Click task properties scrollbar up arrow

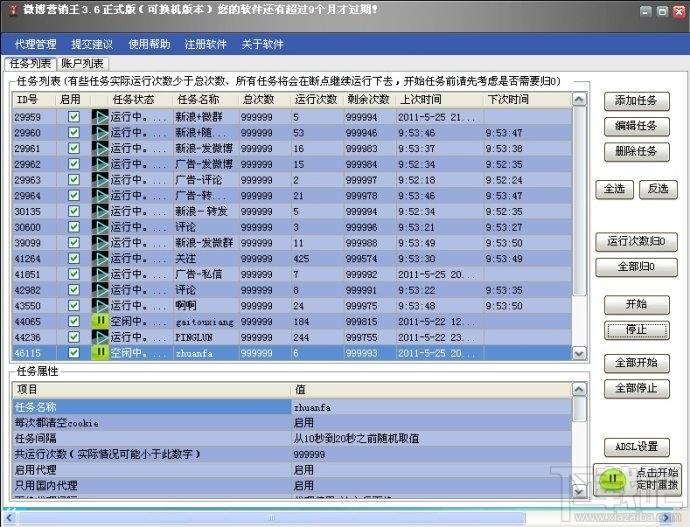(579, 389)
